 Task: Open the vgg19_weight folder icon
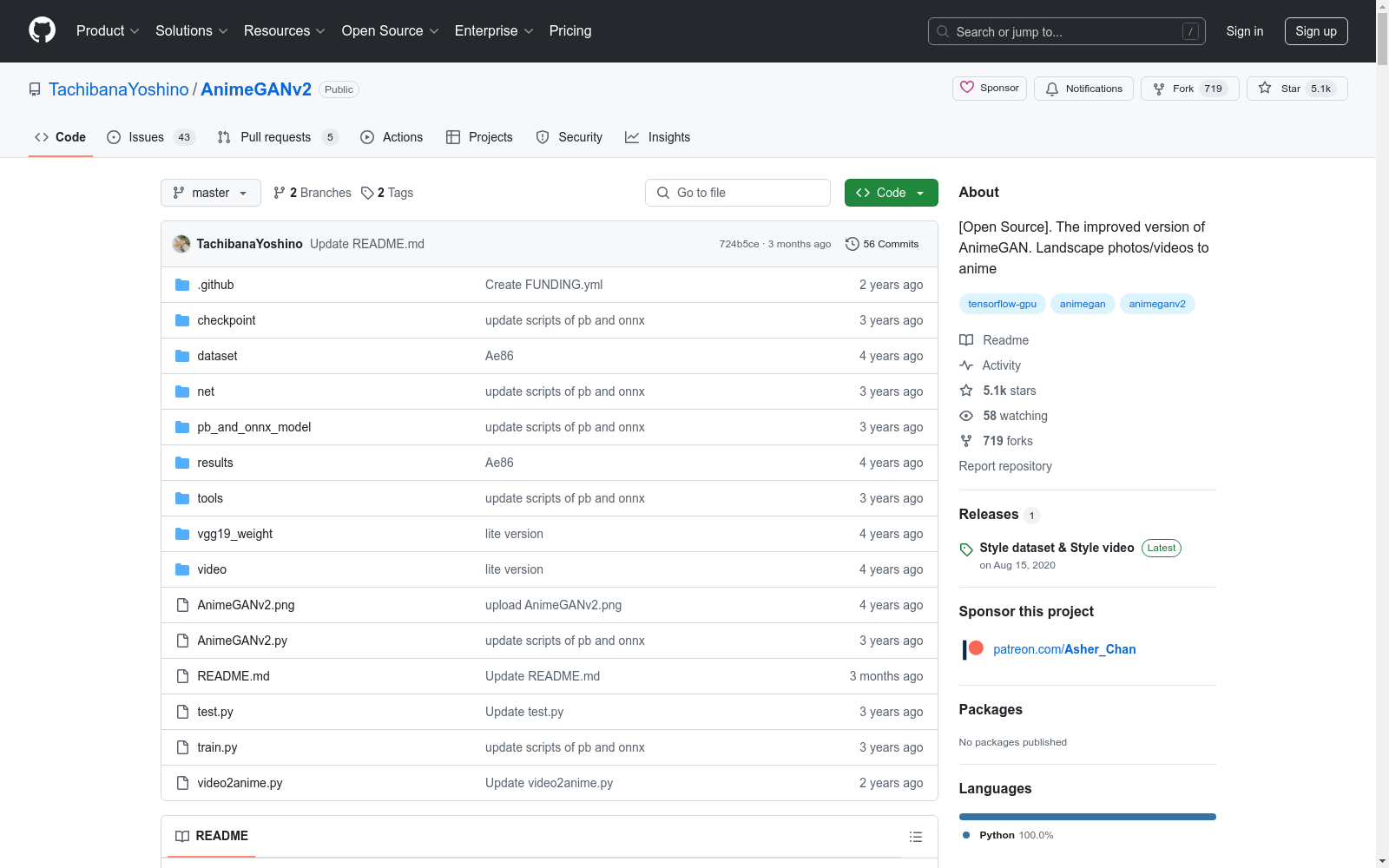coord(182,534)
